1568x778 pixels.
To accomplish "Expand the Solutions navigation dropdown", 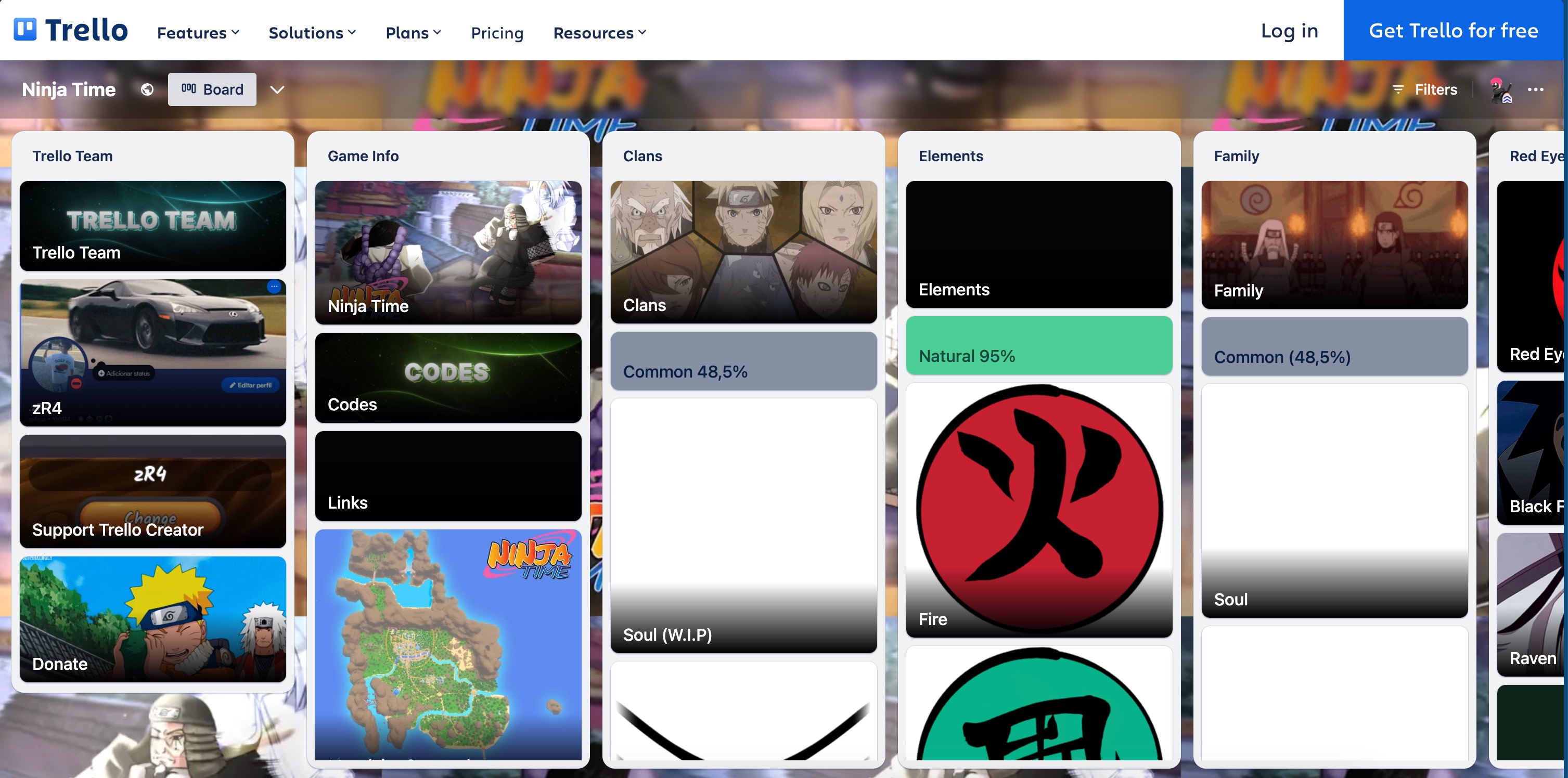I will click(x=312, y=32).
